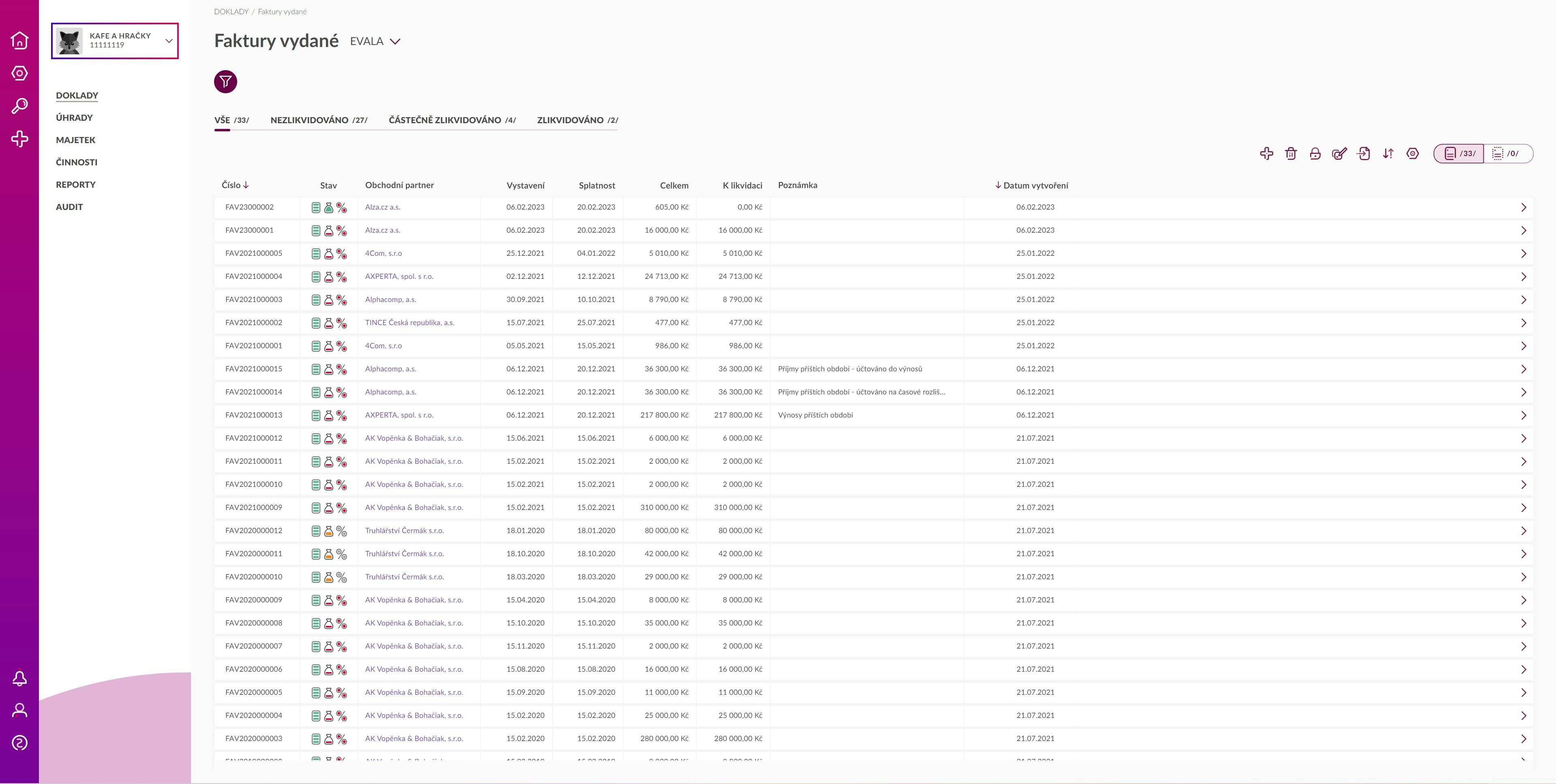Sort by the Datum vytvoření column header
Image resolution: width=1556 pixels, height=784 pixels.
1032,185
